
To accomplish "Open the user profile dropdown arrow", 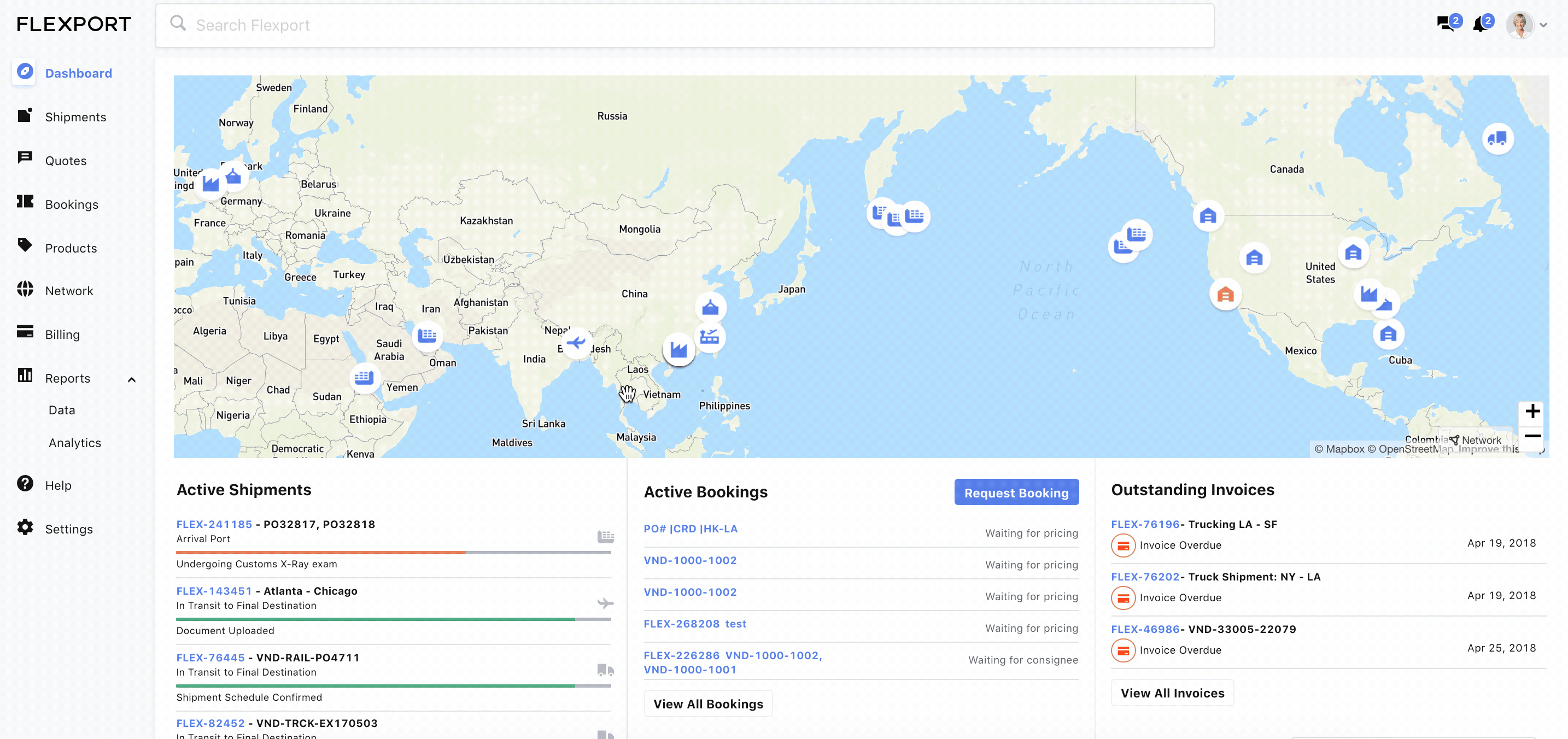I will (x=1543, y=26).
